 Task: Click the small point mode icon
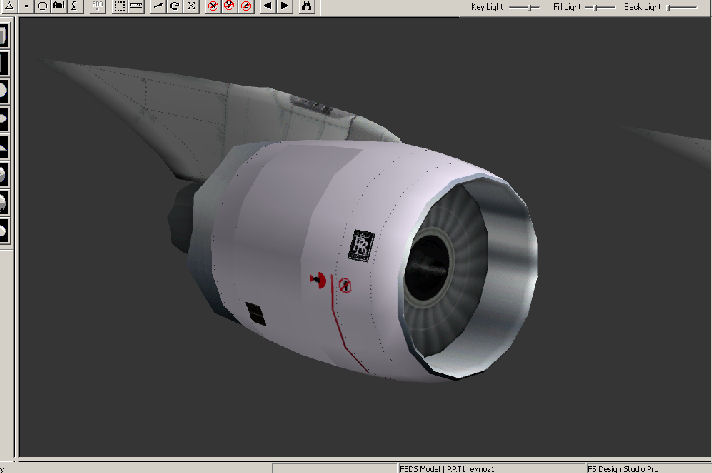point(26,6)
